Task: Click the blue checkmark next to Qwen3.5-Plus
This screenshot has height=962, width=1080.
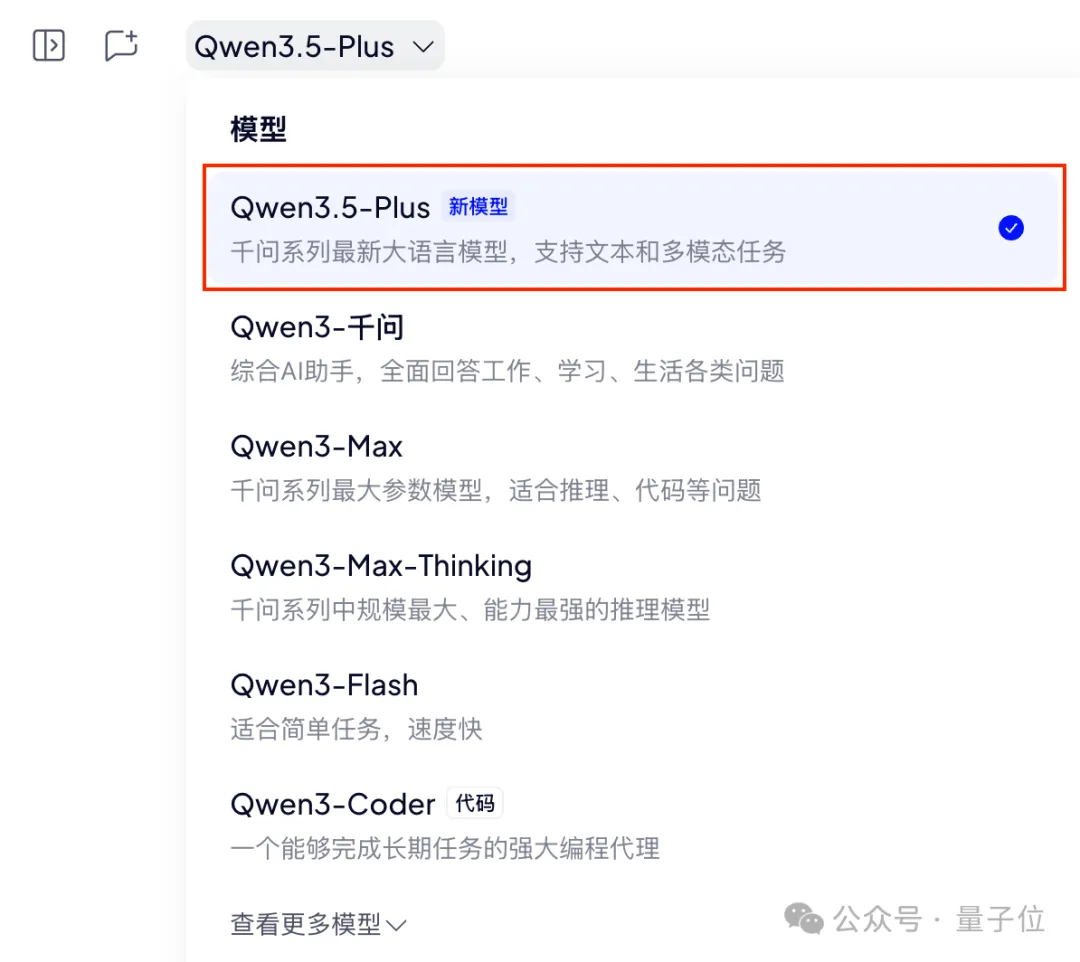Action: coord(1010,228)
